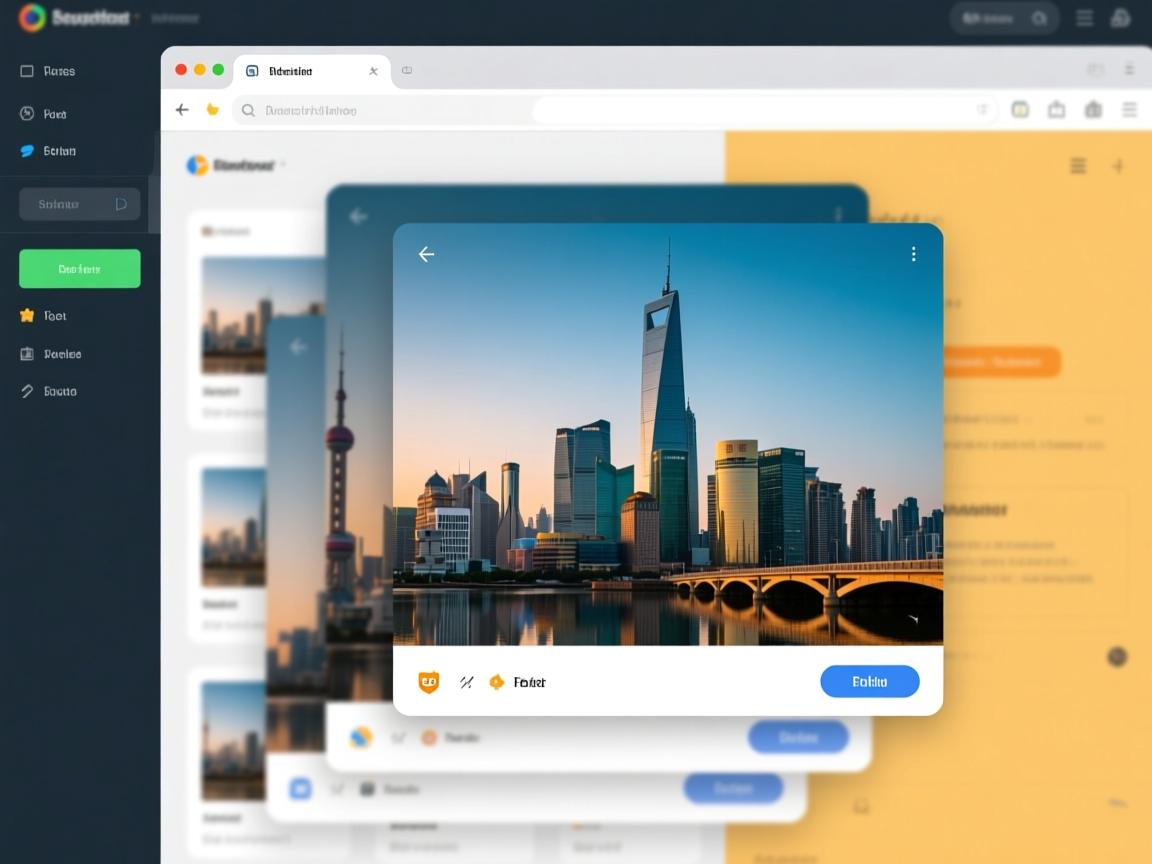
Task: Click the pencil icon at the bottom of the sidebar
Action: point(27,391)
